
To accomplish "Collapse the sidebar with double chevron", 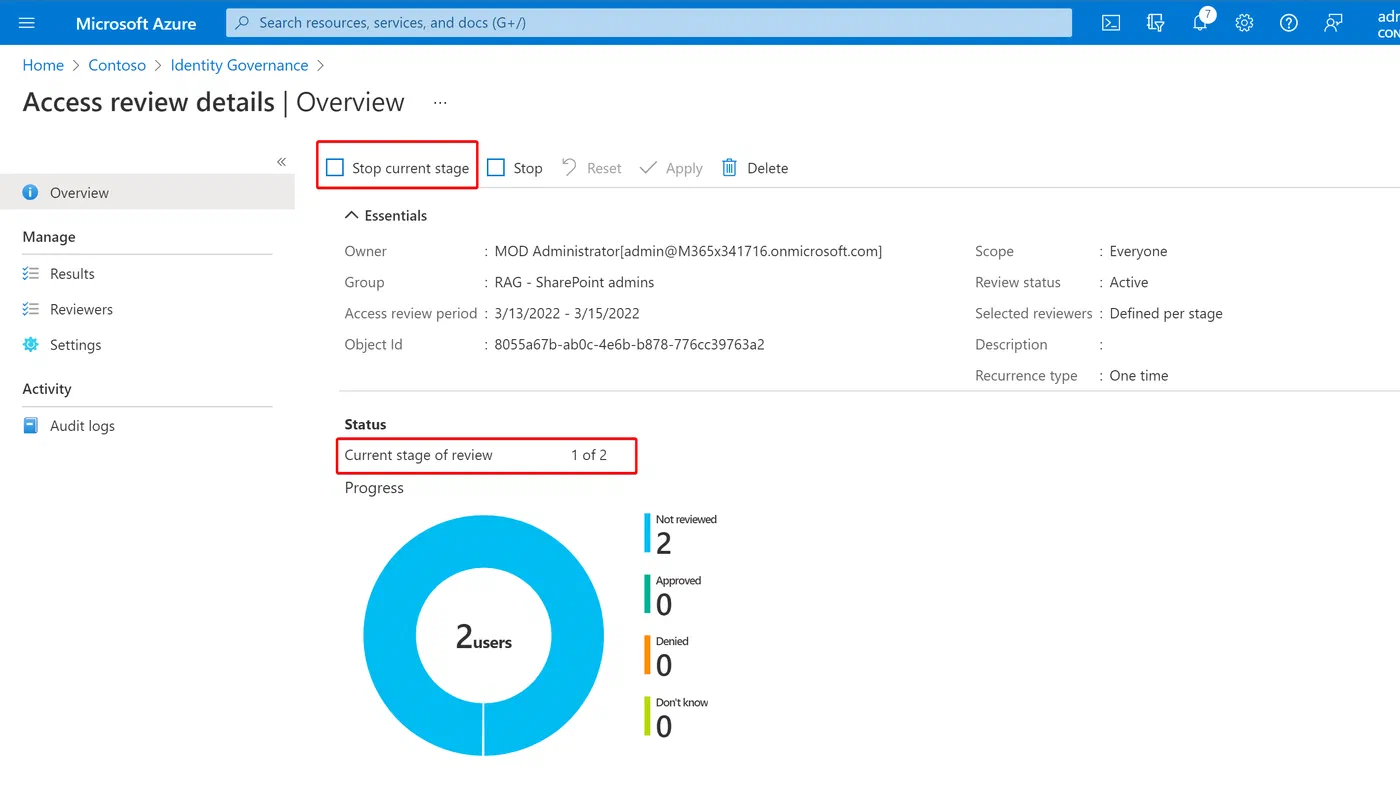I will point(281,161).
